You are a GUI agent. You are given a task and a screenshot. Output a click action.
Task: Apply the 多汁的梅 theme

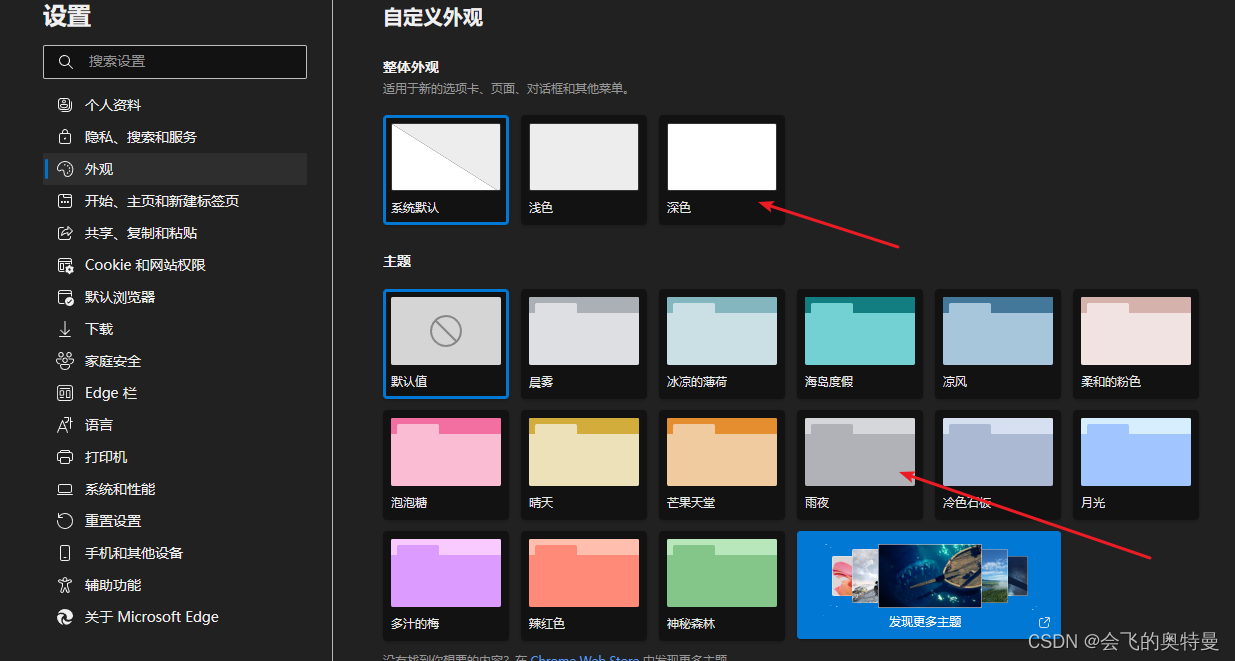pos(446,585)
